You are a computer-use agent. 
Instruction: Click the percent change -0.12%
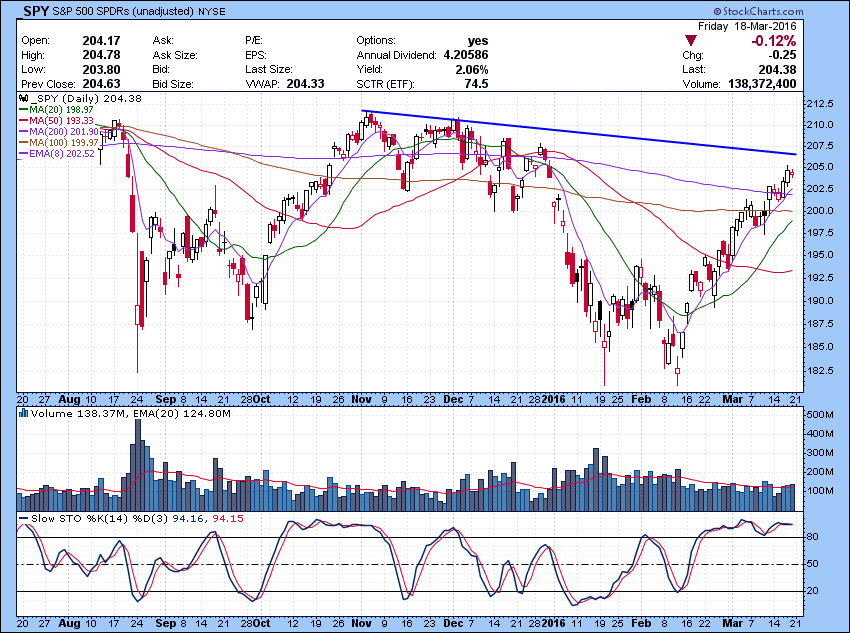pyautogui.click(x=774, y=41)
